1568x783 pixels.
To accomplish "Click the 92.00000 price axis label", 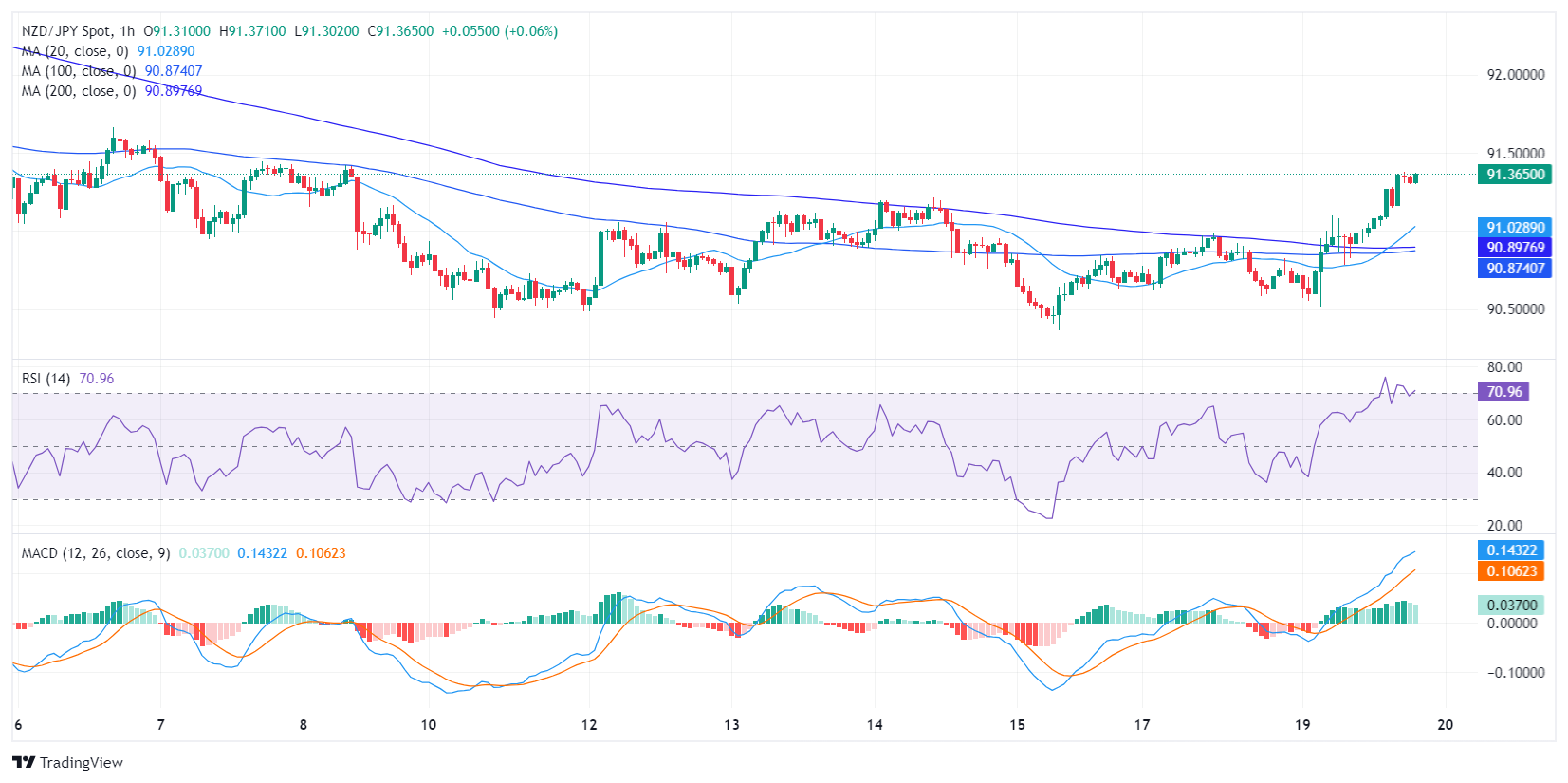I will pos(1515,75).
